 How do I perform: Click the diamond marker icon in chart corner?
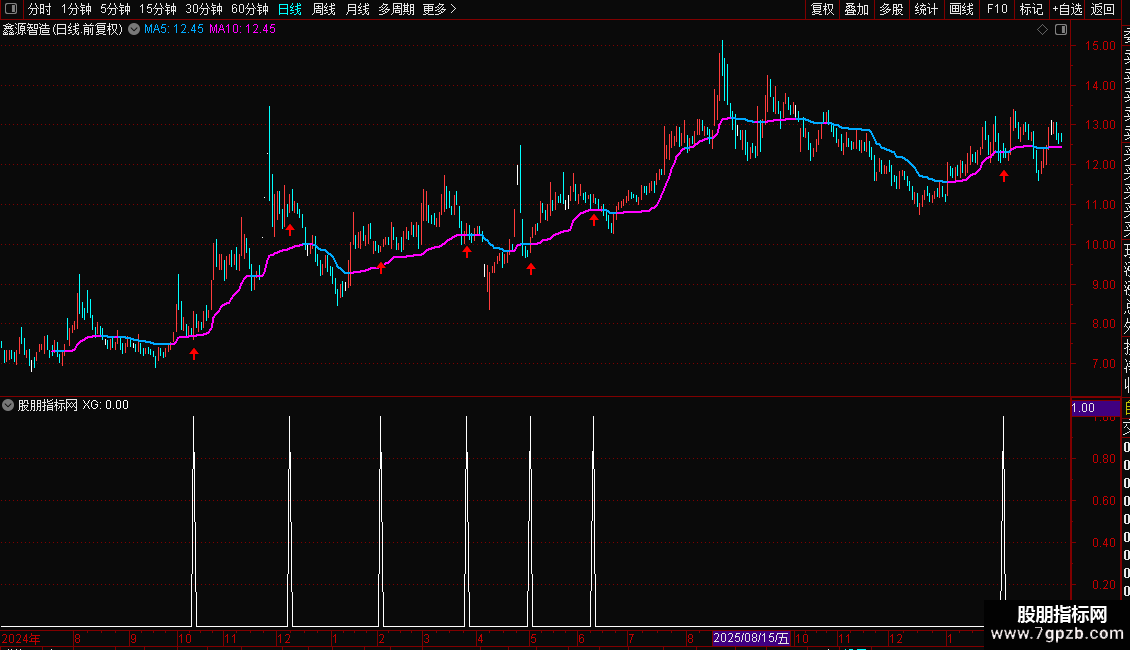point(1042,30)
